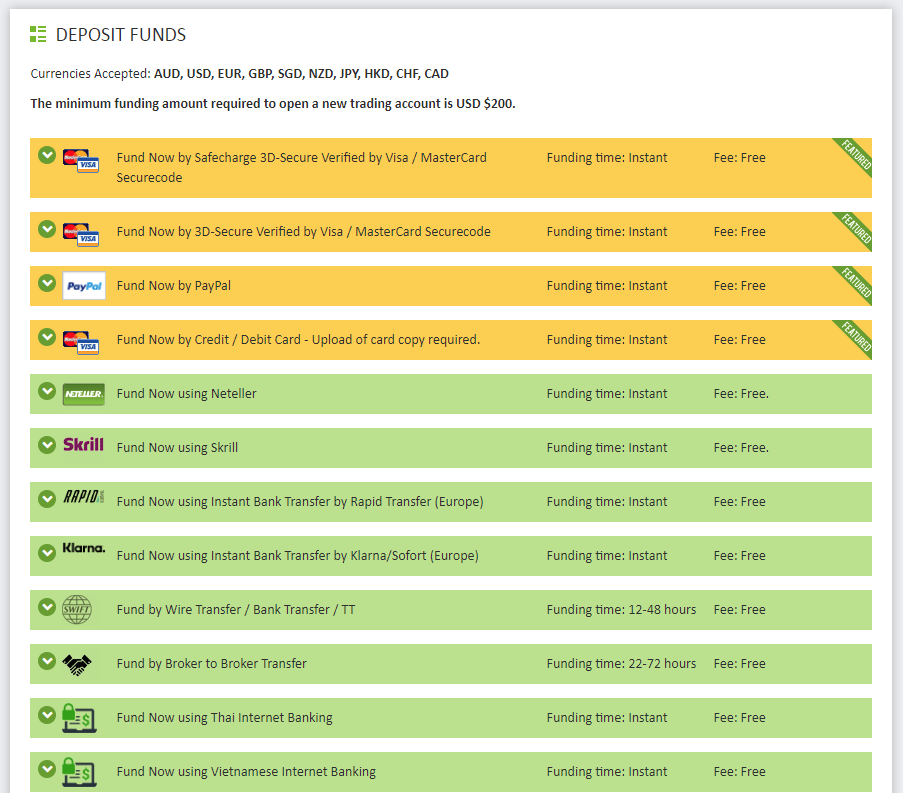Expand the Wire Transfer row chevron
903x793 pixels.
(46, 607)
